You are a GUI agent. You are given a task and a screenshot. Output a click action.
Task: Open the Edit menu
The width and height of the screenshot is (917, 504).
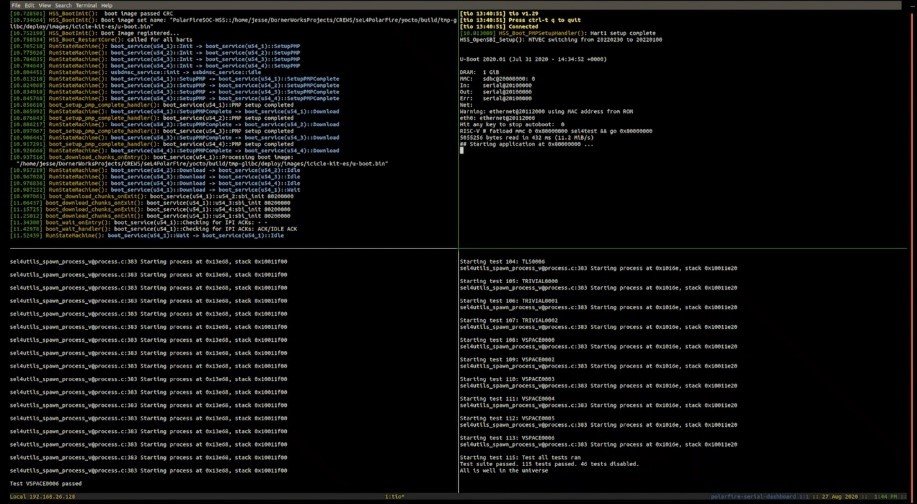click(x=29, y=5)
